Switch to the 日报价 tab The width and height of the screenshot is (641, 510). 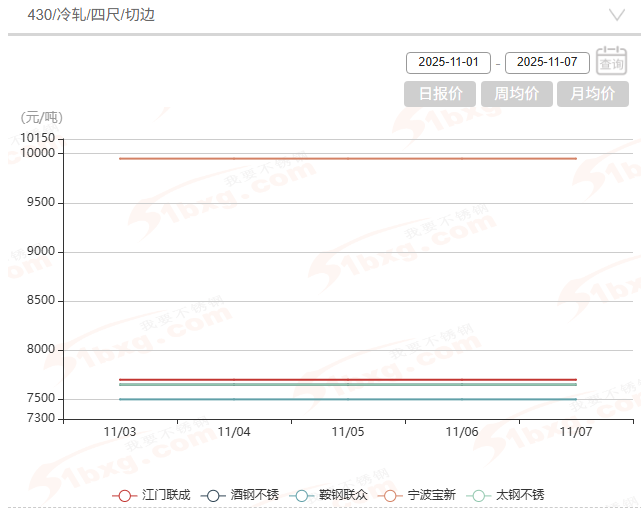coord(440,94)
